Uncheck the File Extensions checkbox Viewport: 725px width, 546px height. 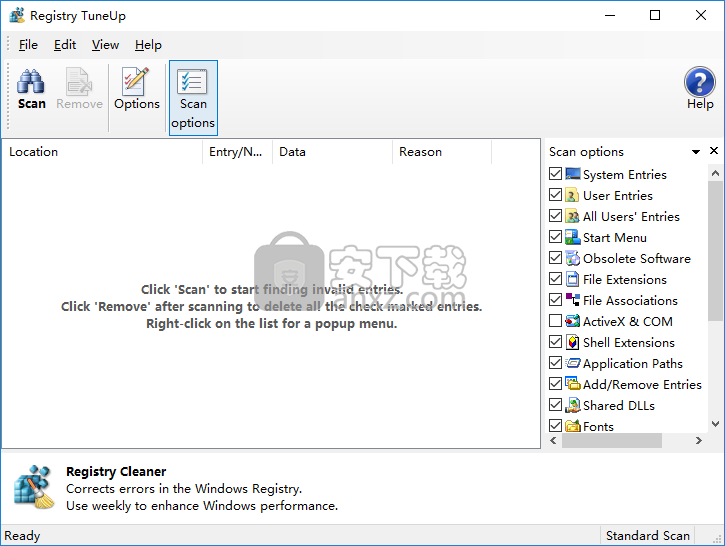(555, 279)
